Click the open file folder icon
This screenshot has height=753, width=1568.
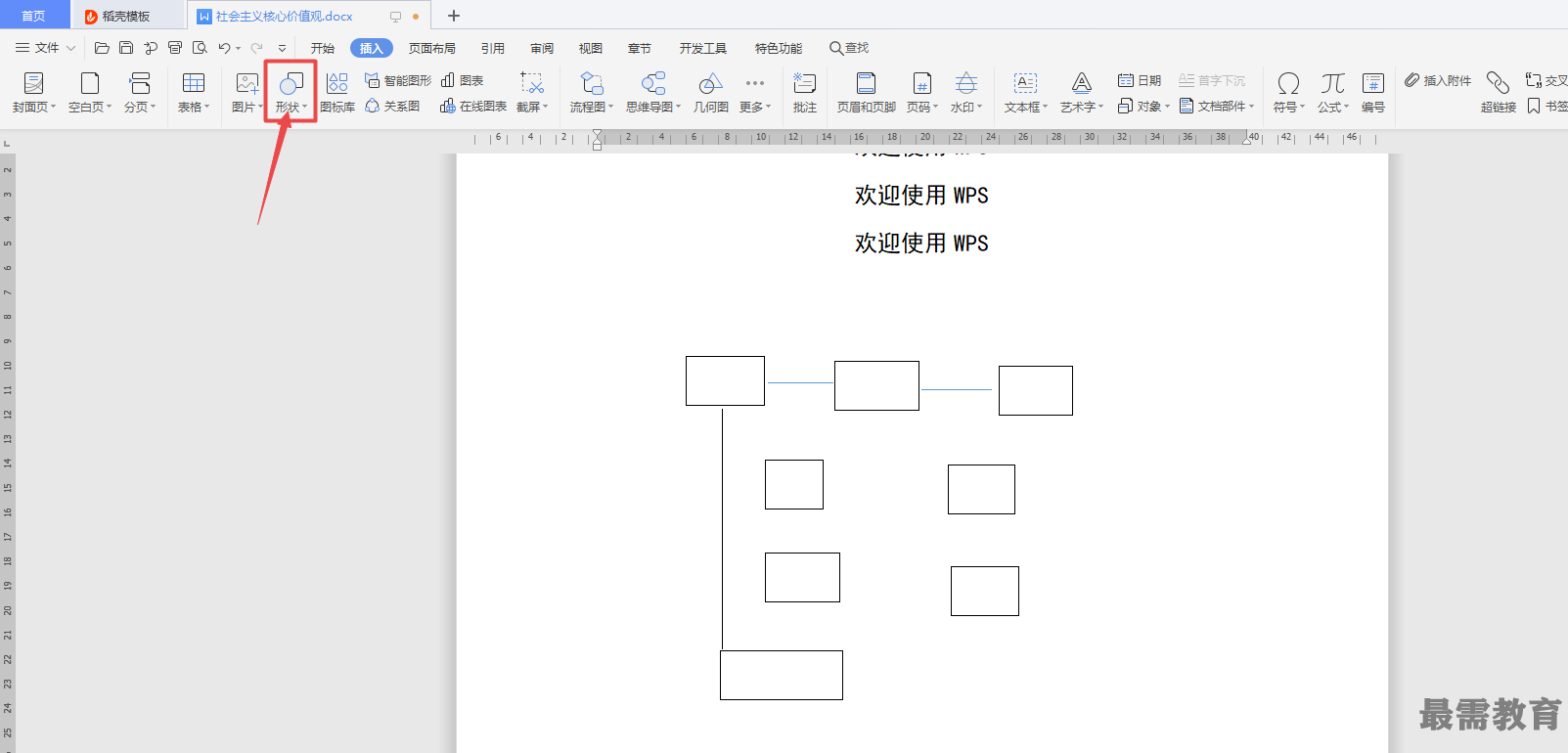point(102,48)
